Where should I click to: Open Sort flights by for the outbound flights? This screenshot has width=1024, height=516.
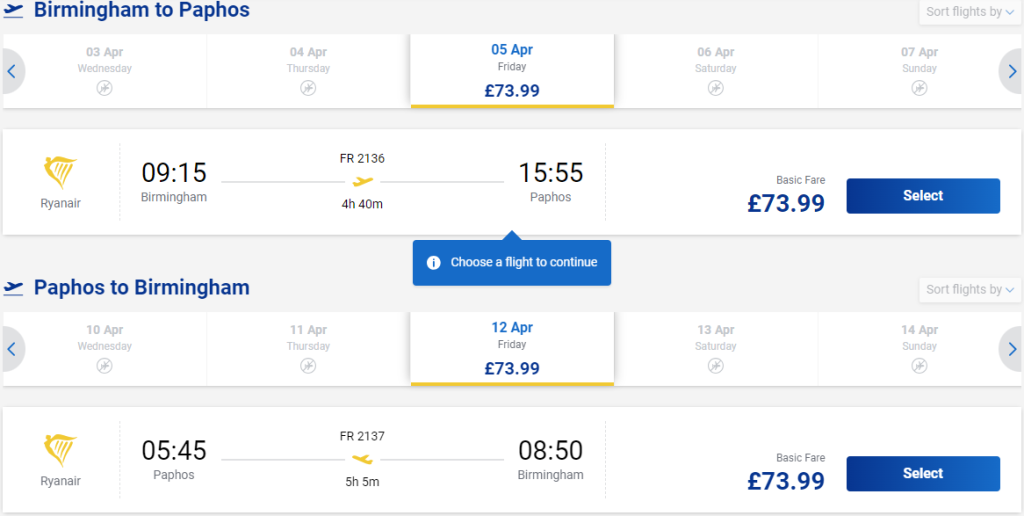970,12
